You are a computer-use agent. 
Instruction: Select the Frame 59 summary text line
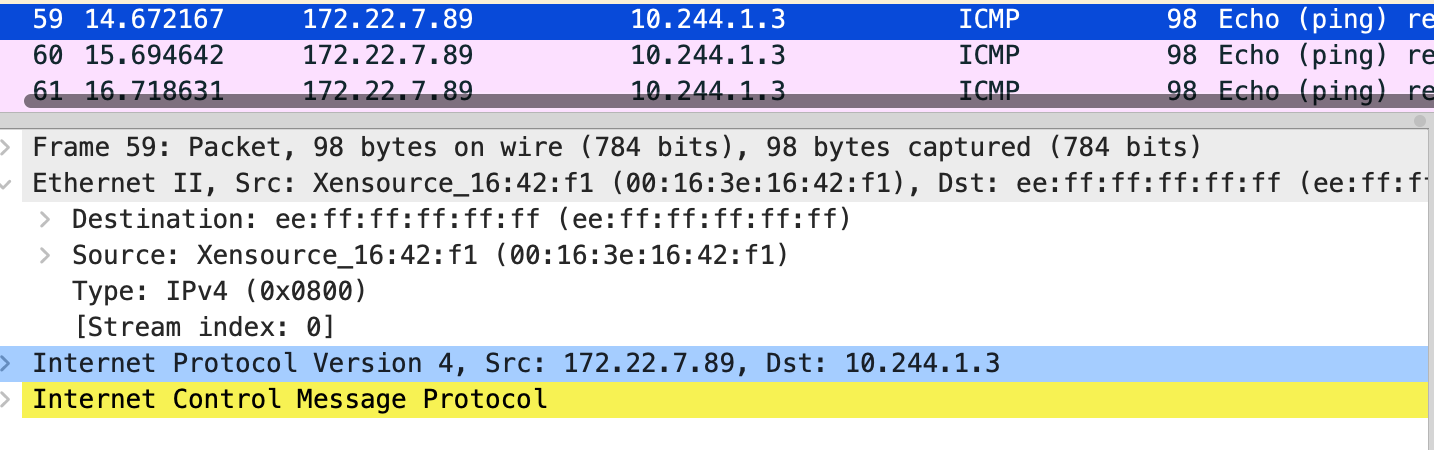coord(616,148)
